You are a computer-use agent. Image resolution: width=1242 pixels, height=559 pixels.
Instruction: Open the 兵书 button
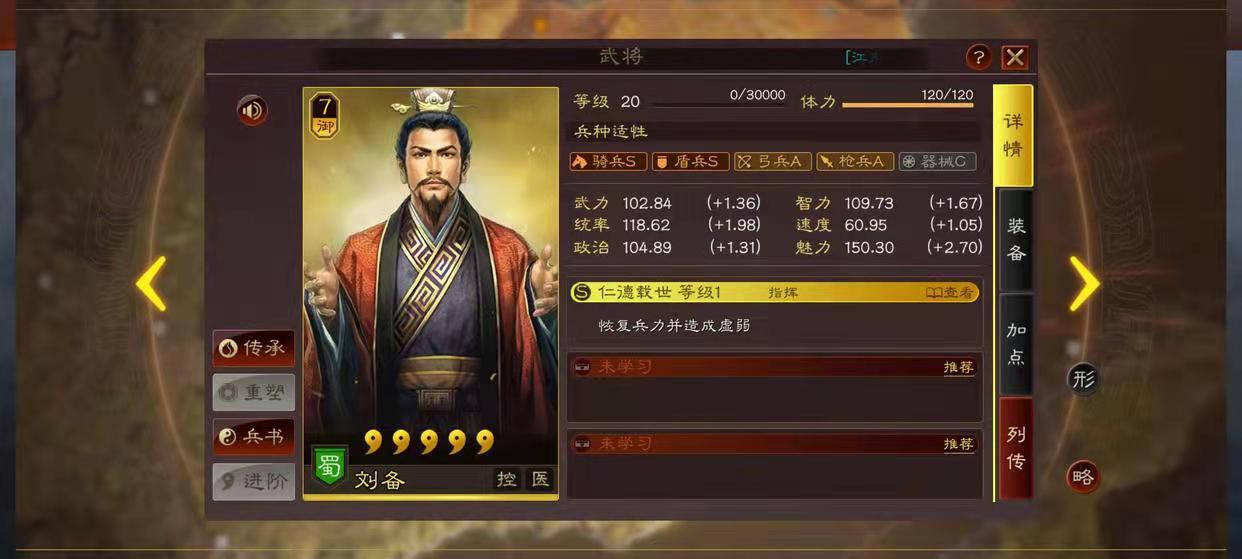click(x=254, y=437)
